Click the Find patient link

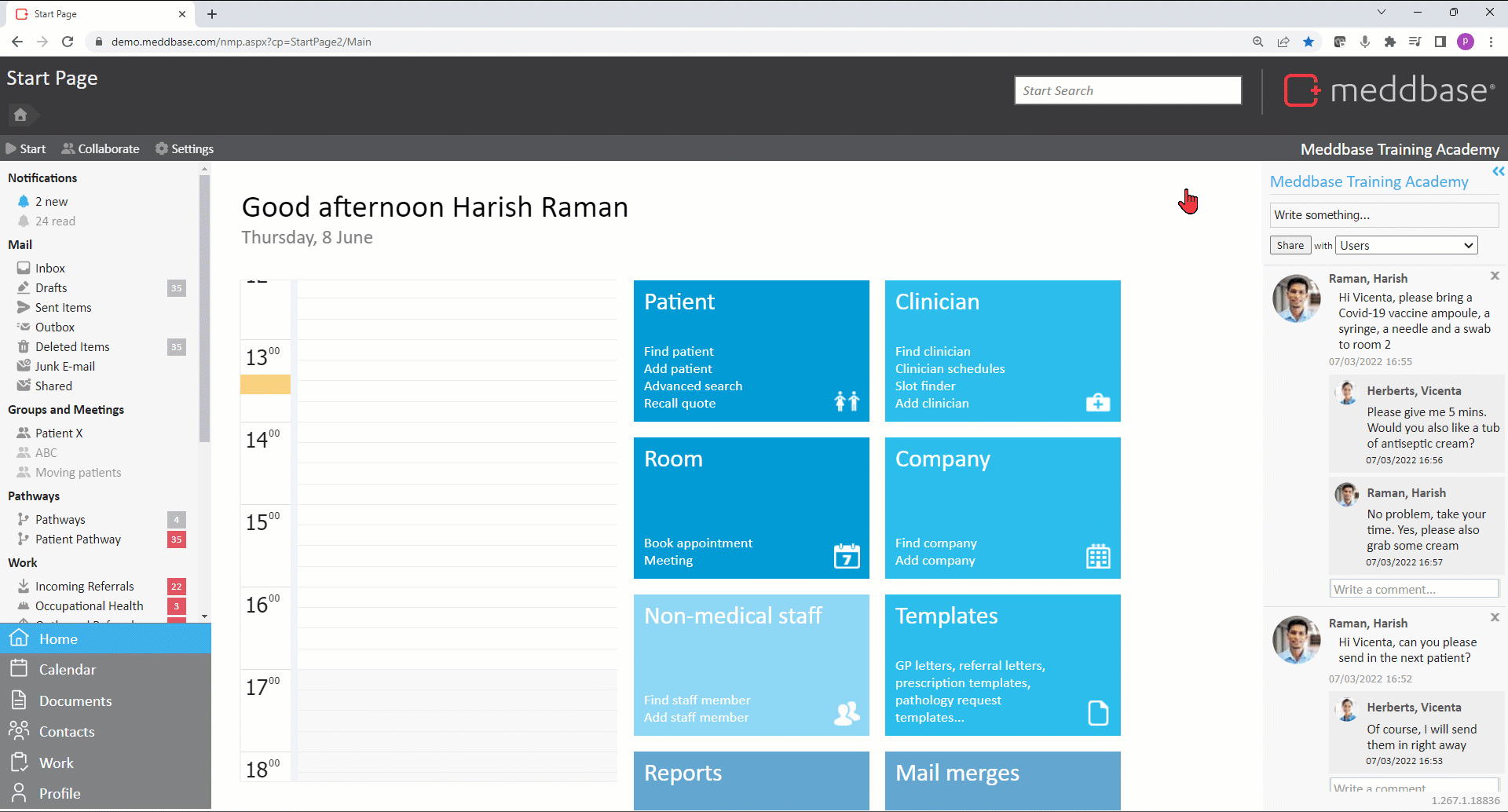(x=679, y=352)
